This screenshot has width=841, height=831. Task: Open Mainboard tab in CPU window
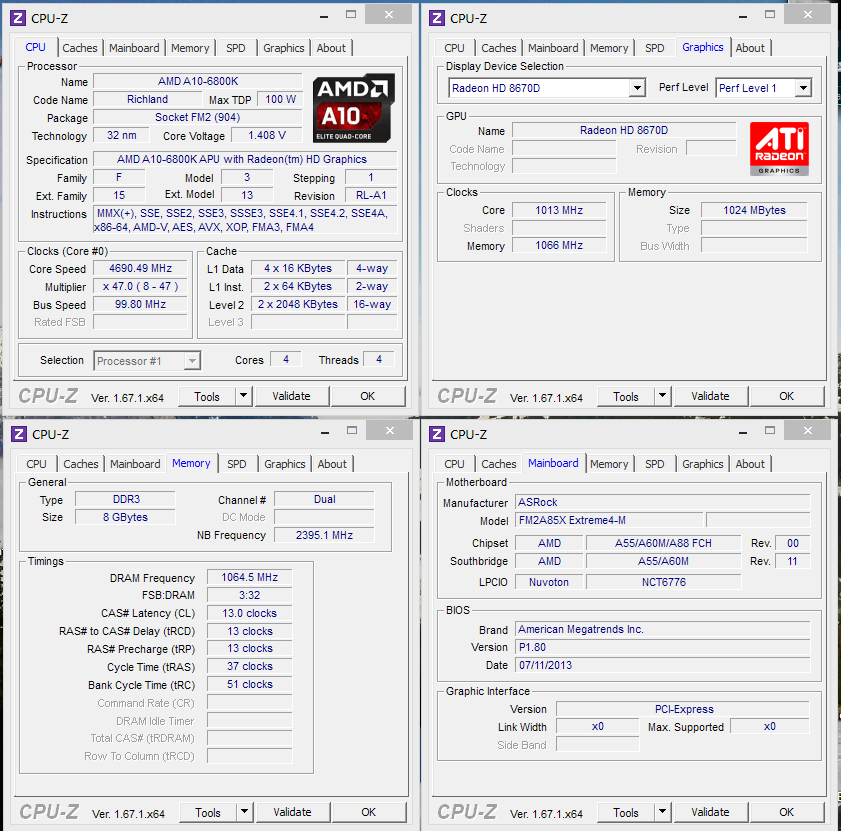[x=134, y=48]
